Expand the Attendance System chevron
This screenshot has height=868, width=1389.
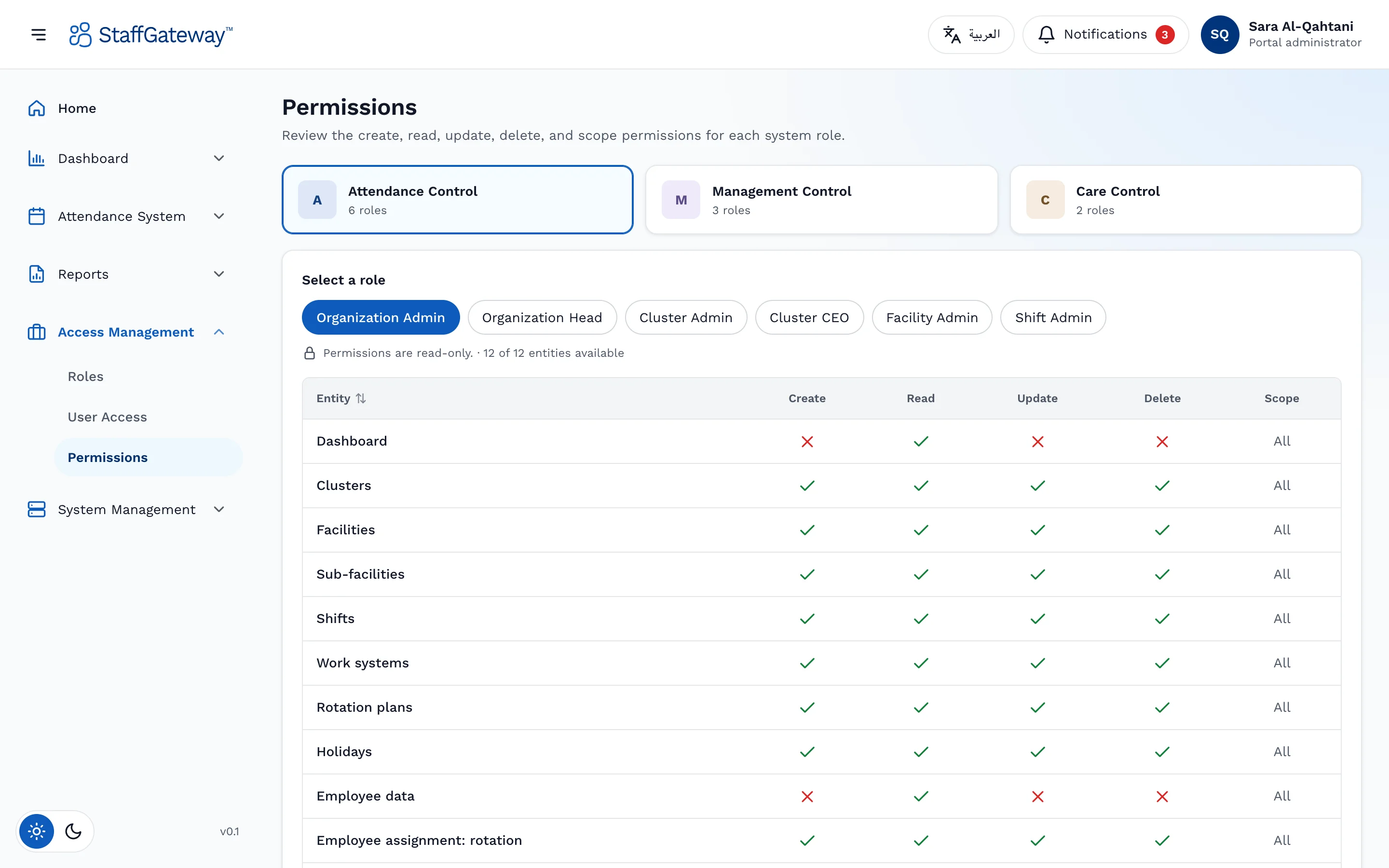[218, 217]
